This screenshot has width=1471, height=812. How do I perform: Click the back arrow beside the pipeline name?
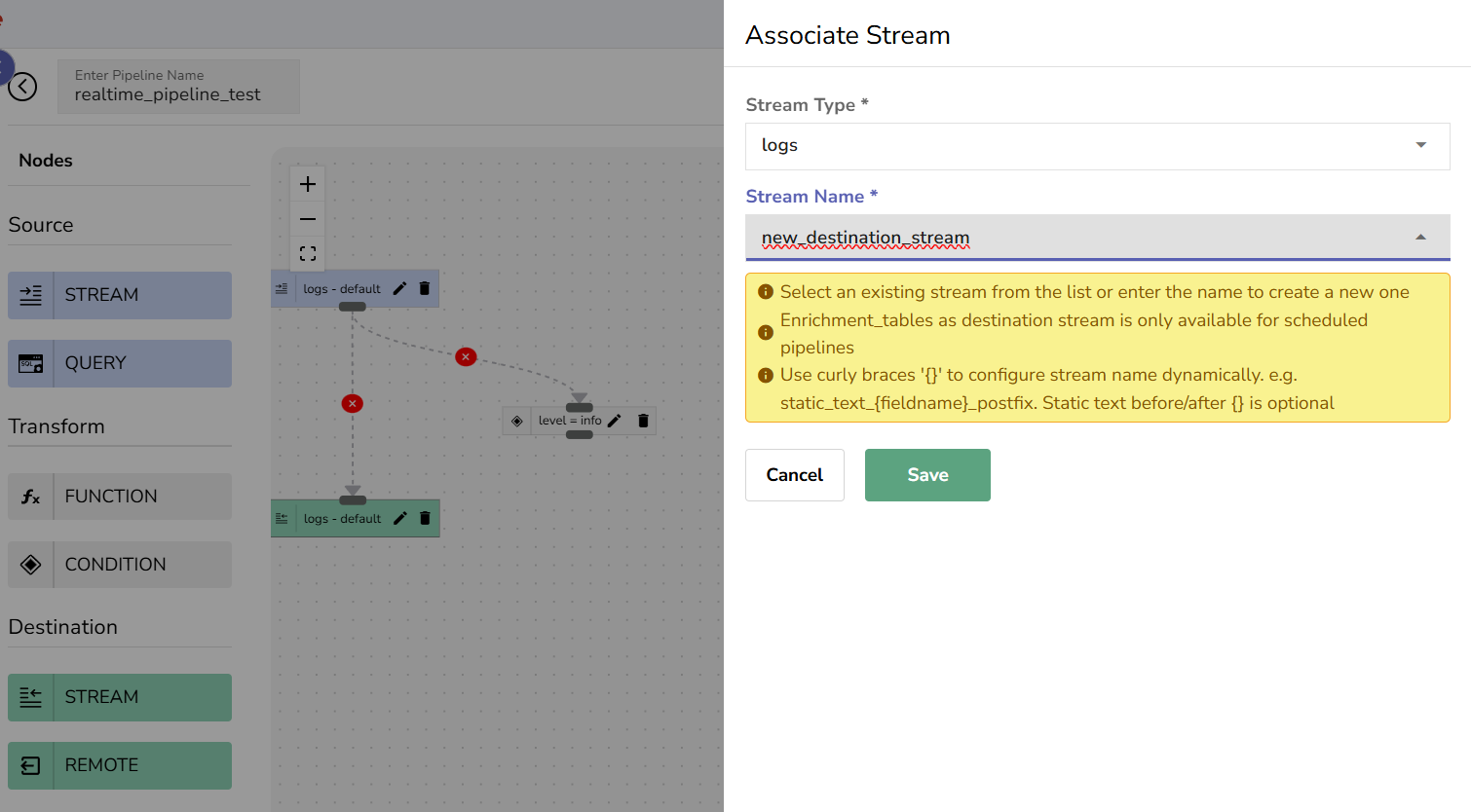click(x=22, y=87)
